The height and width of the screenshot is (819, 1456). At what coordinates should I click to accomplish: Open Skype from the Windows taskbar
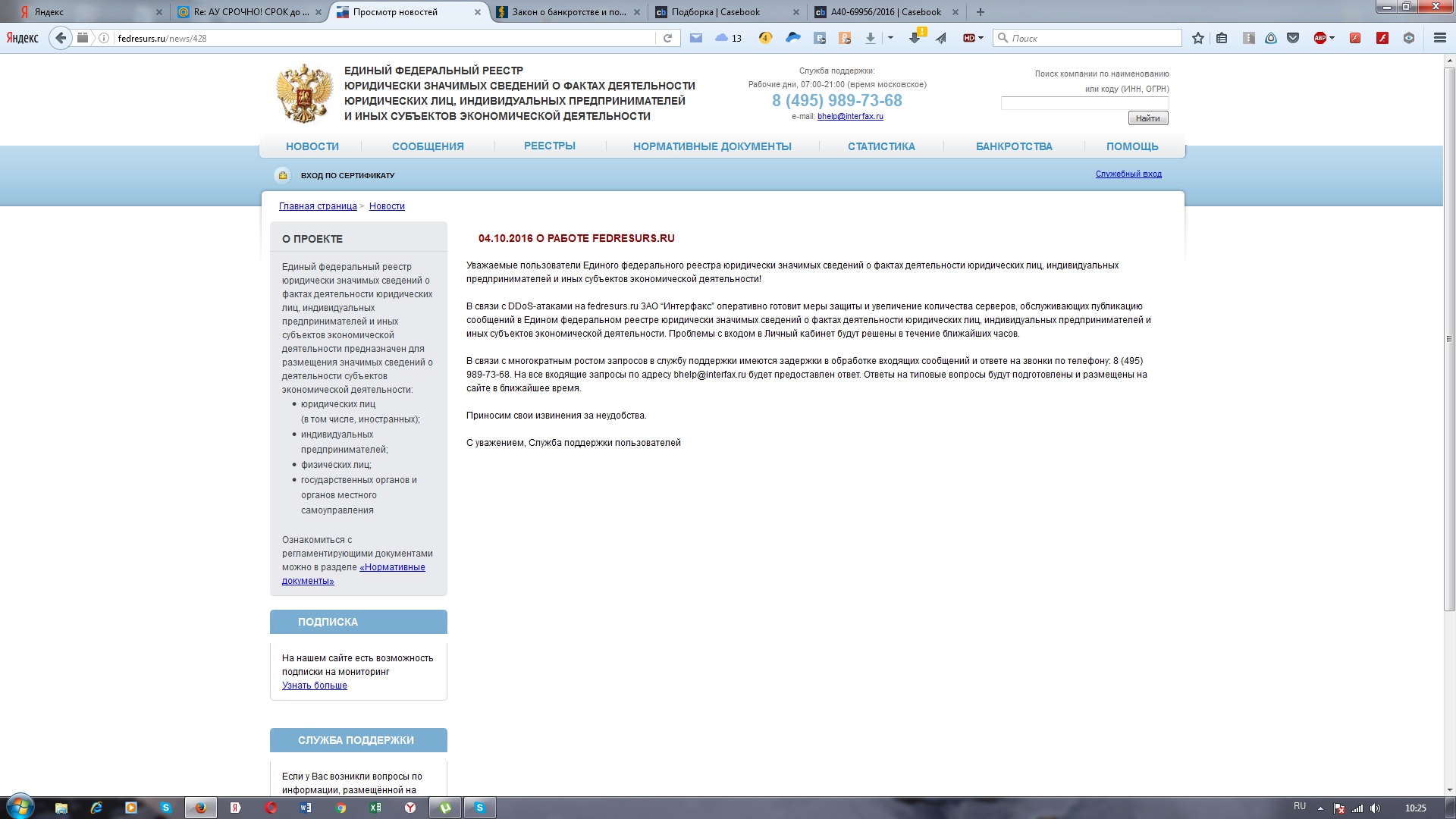(166, 808)
